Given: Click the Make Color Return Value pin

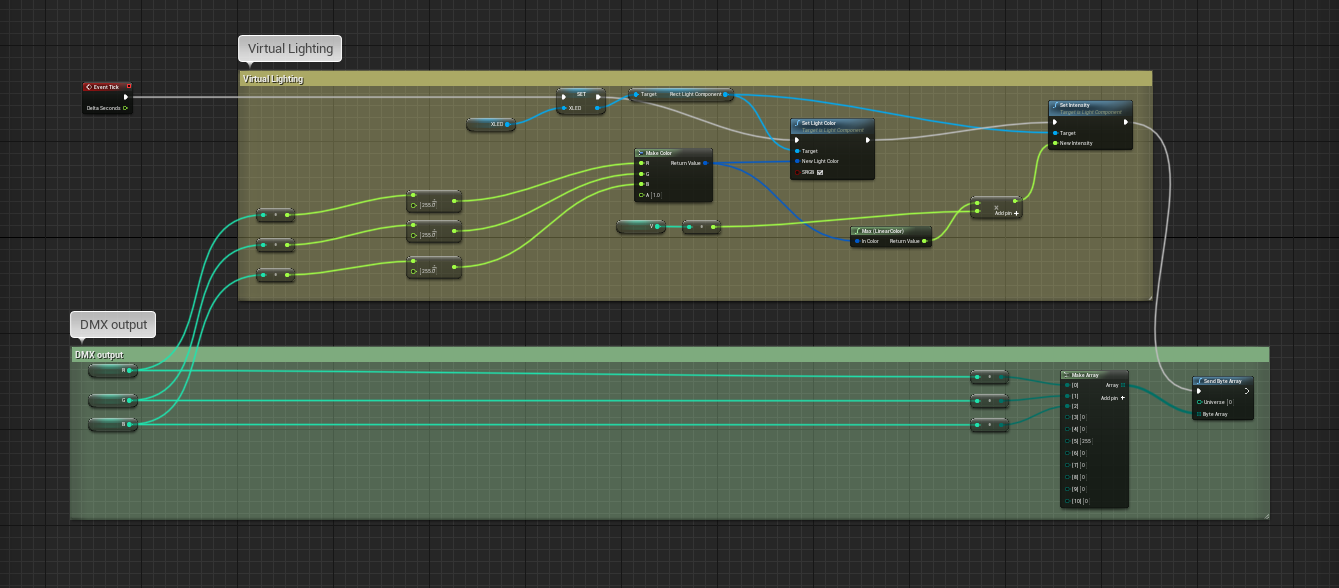Looking at the screenshot, I should pyautogui.click(x=705, y=162).
